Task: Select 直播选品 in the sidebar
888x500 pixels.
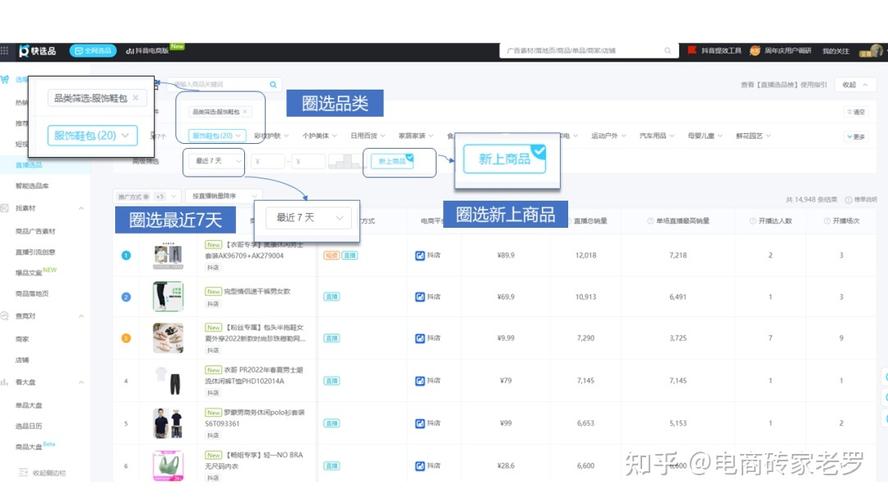Action: click(29, 165)
